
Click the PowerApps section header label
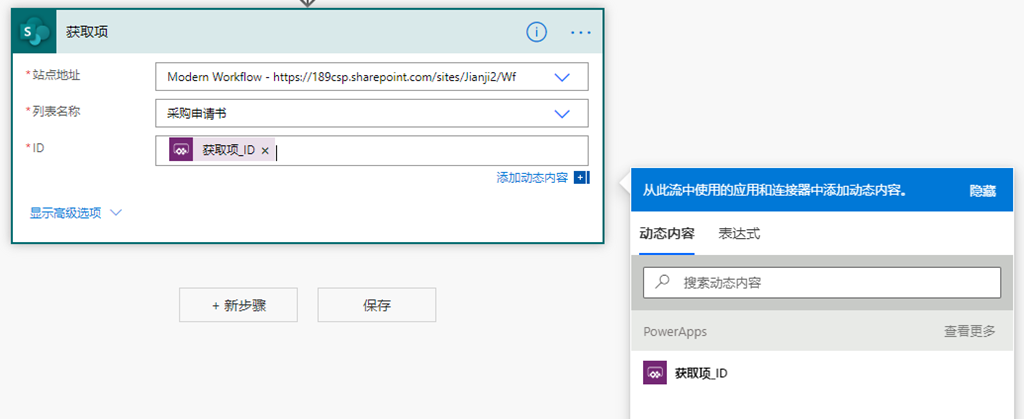coord(675,332)
